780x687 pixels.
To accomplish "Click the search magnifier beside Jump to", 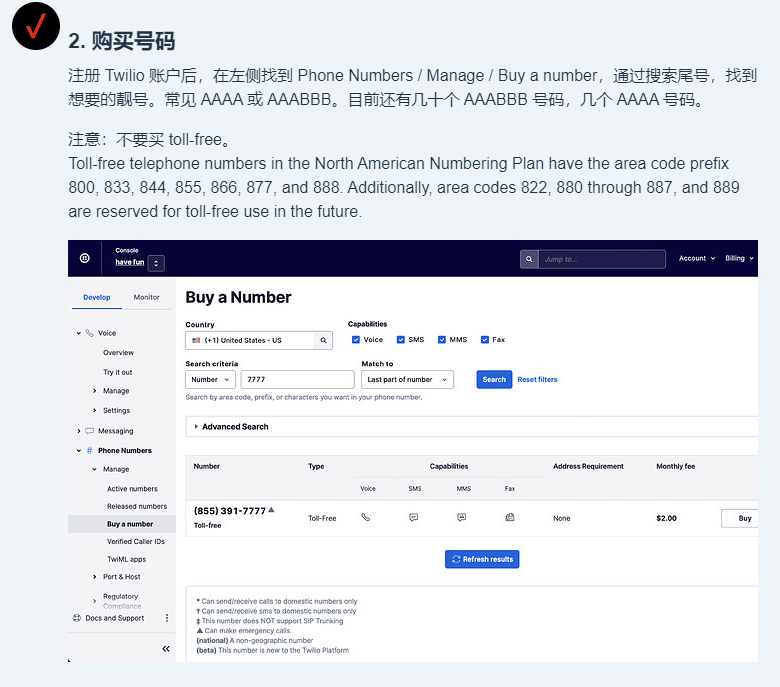I will click(x=529, y=259).
